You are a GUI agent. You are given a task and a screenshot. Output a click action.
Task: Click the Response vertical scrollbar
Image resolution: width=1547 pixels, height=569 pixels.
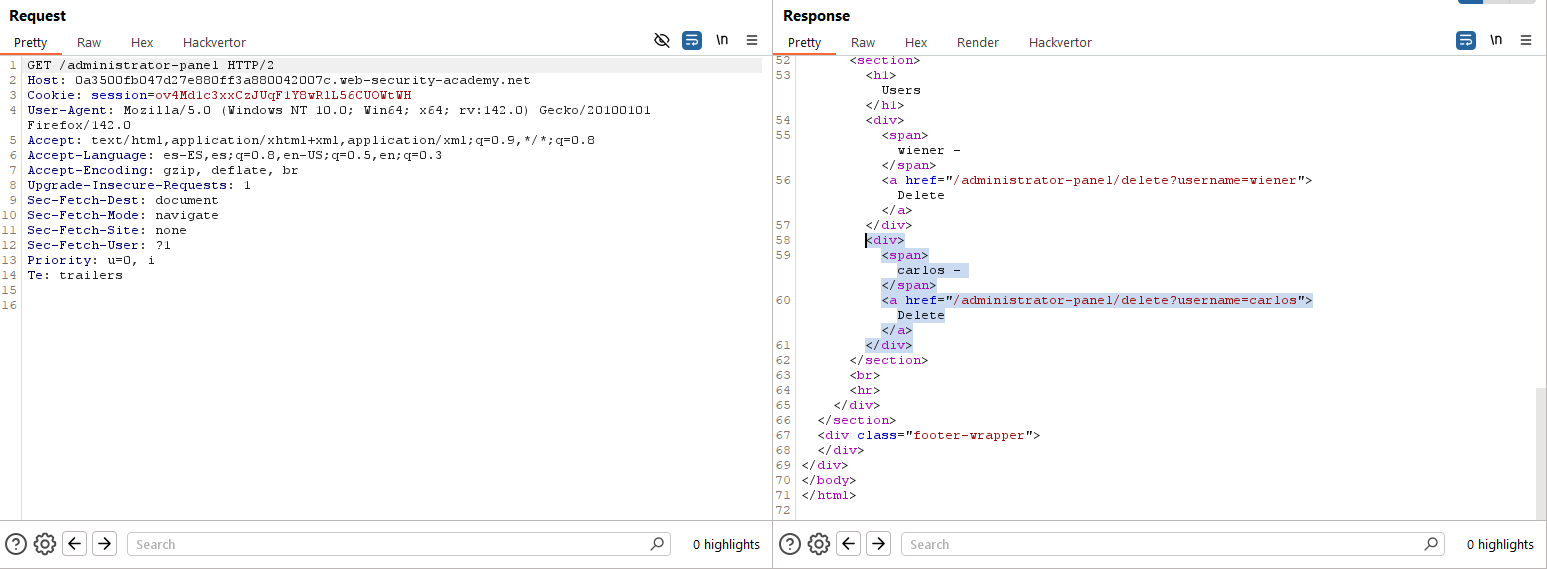1540,450
